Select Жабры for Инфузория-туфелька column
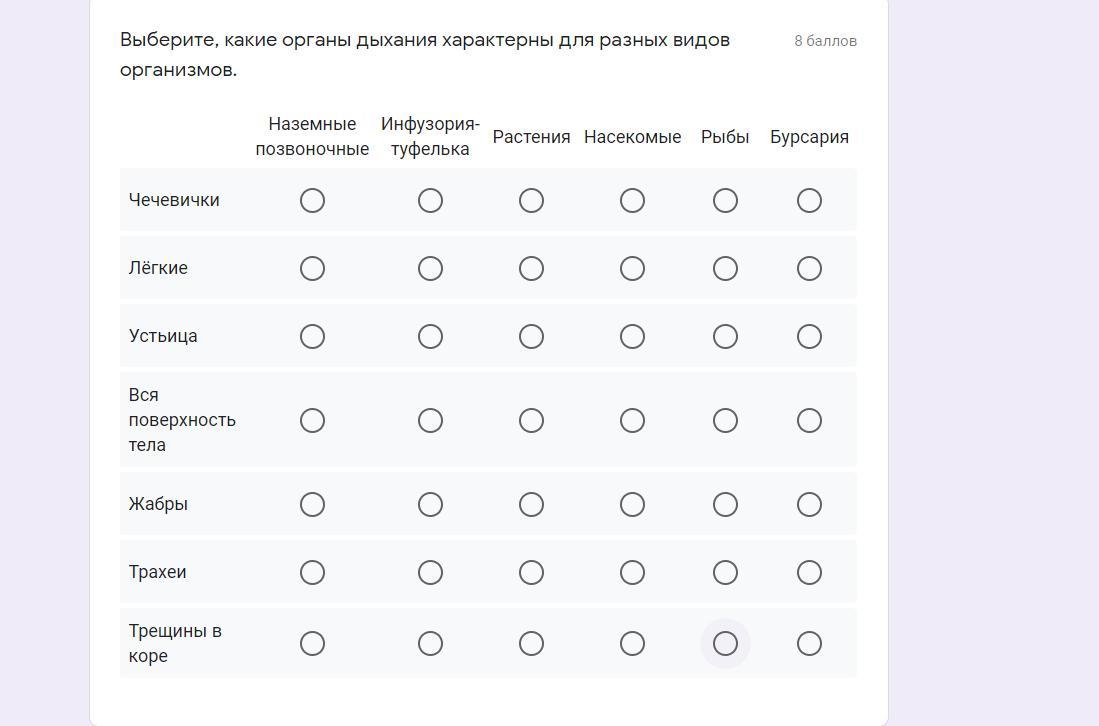Screen dimensions: 1099x726 pyautogui.click(x=430, y=505)
